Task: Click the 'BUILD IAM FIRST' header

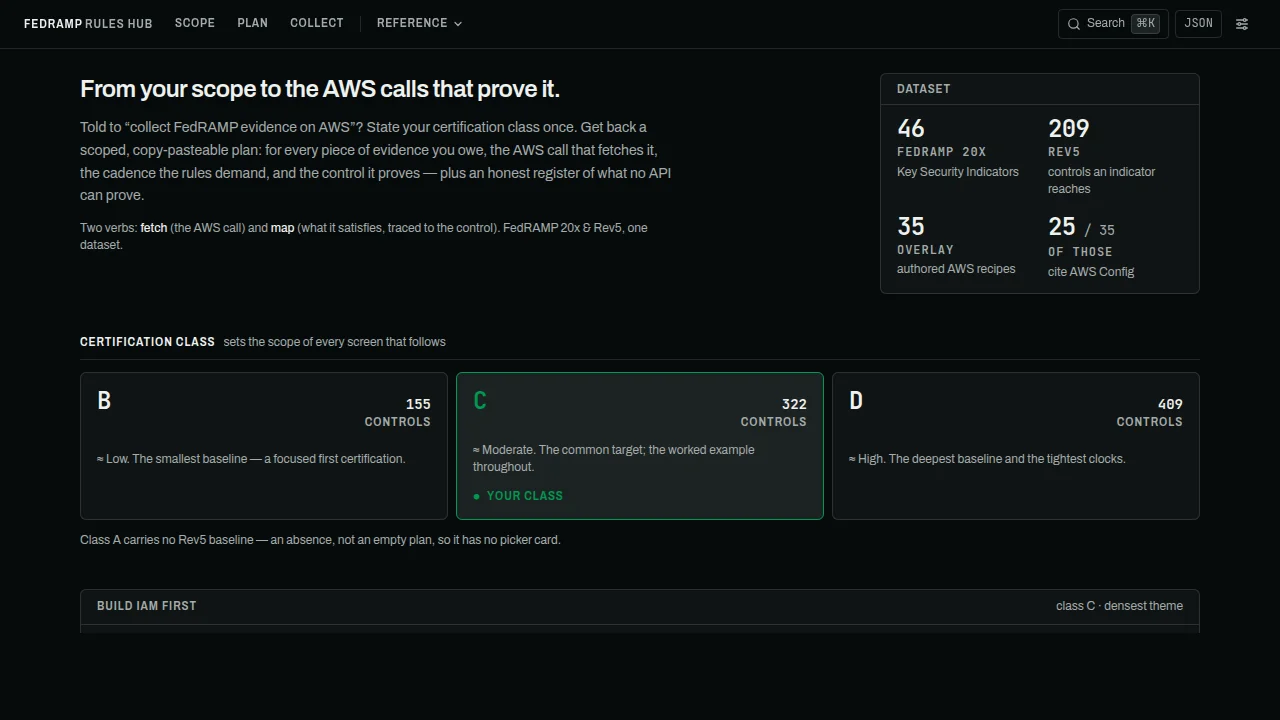Action: point(147,606)
